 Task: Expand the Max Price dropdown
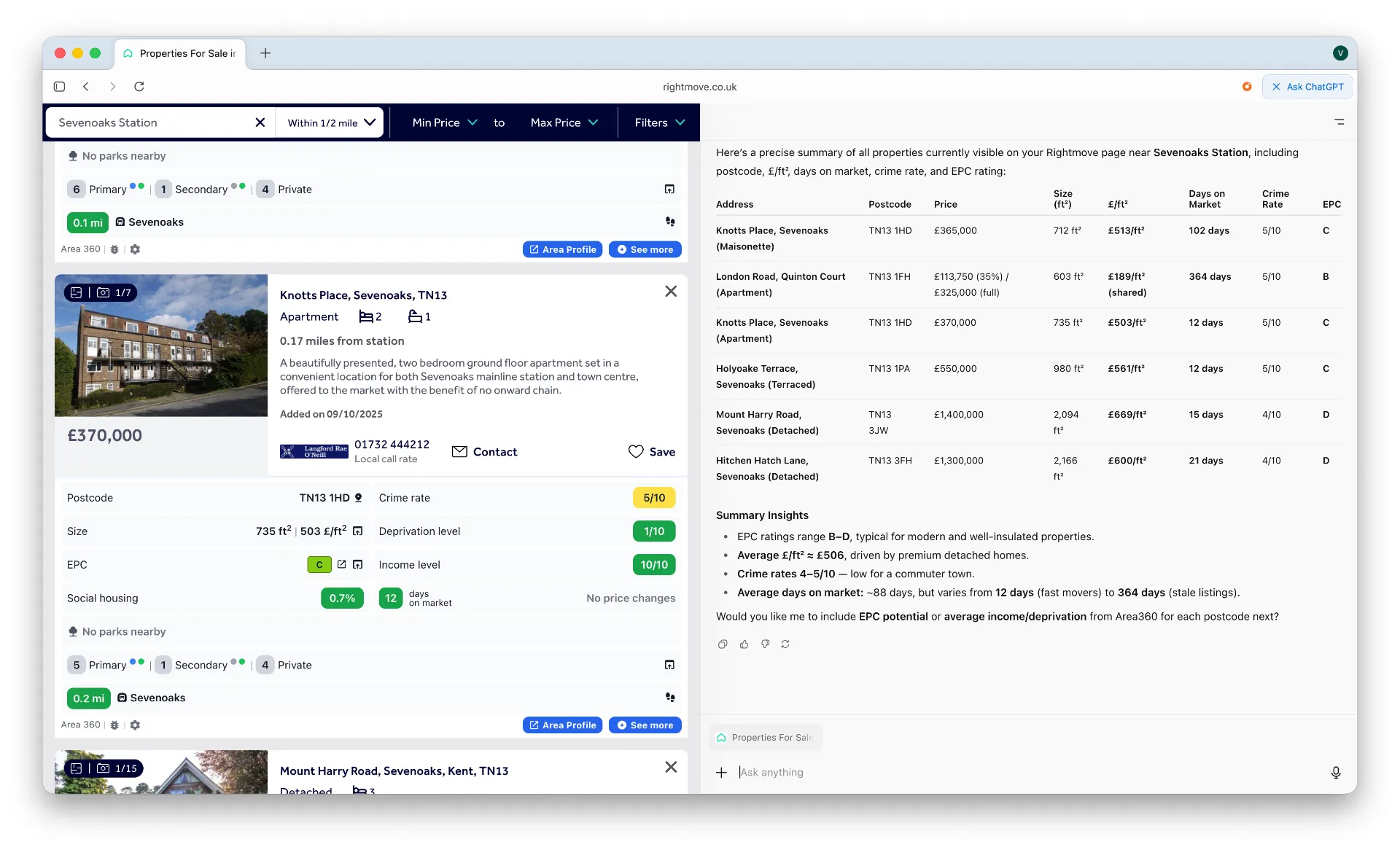(564, 122)
